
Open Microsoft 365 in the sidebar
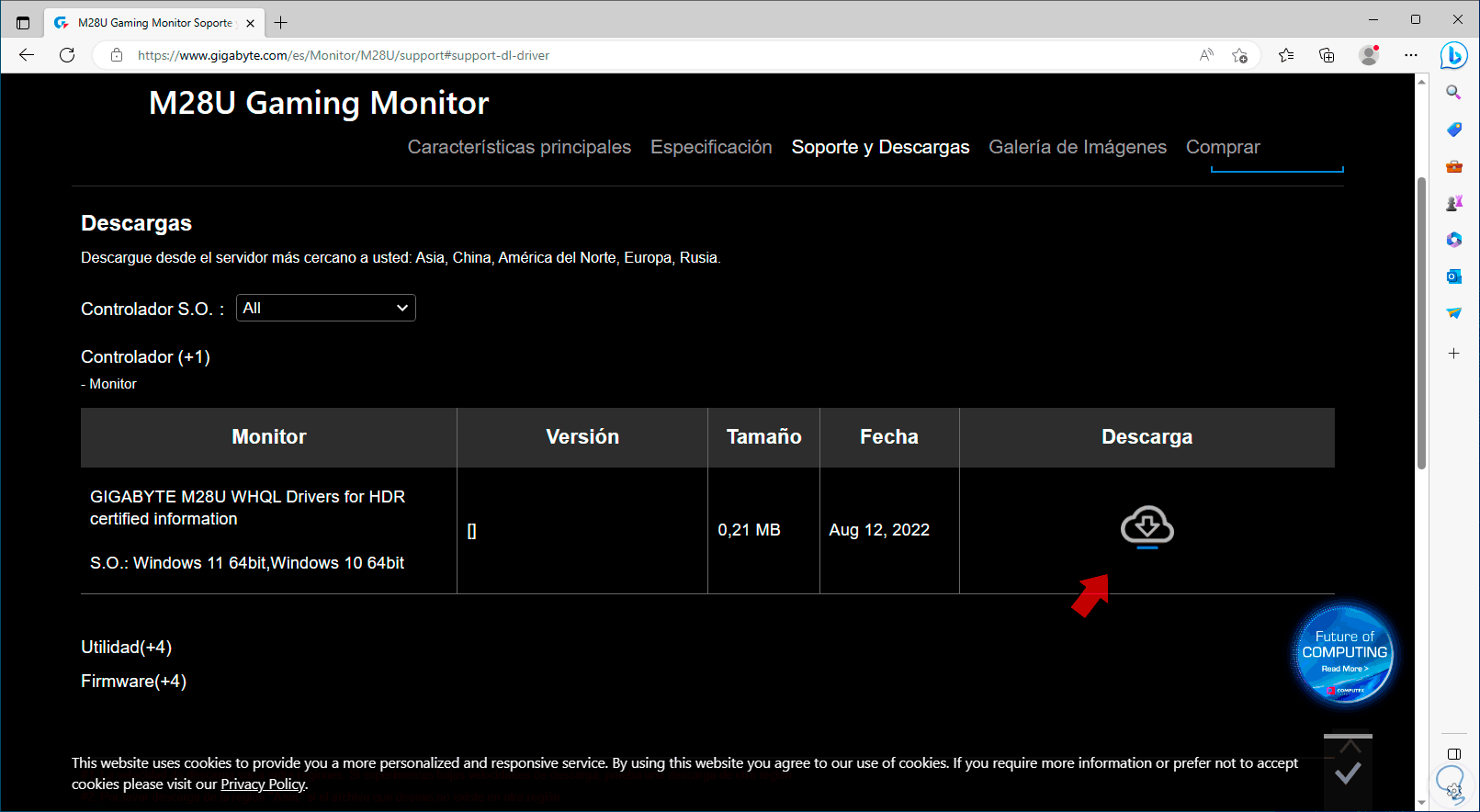coord(1453,240)
